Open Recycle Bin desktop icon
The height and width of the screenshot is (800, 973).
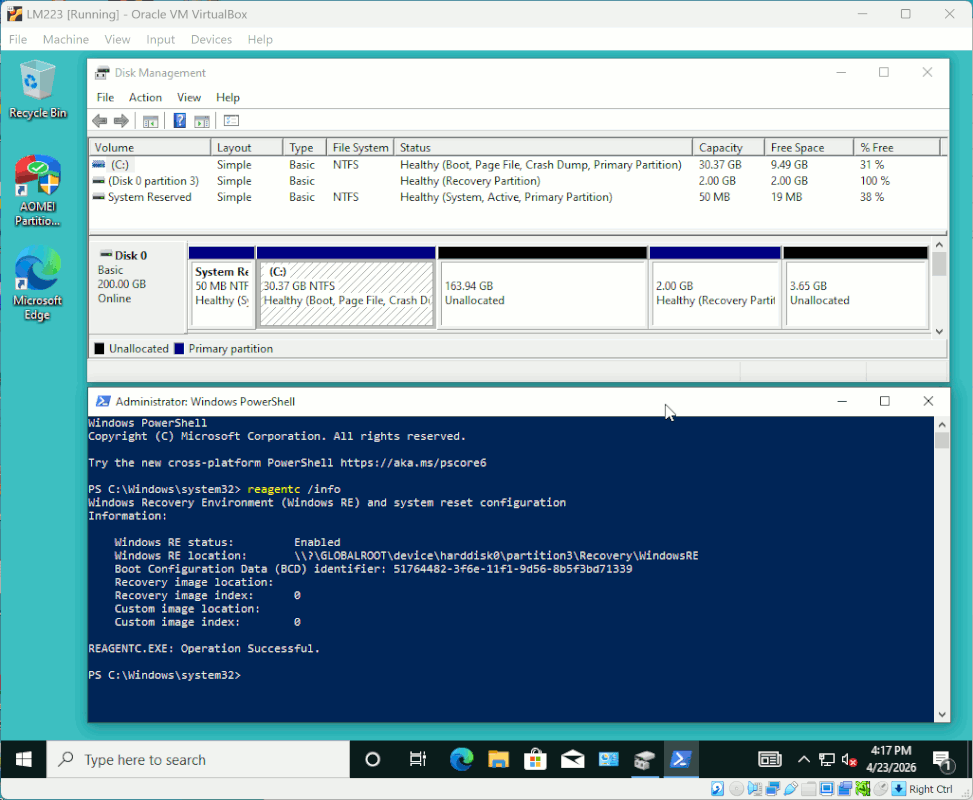point(38,89)
